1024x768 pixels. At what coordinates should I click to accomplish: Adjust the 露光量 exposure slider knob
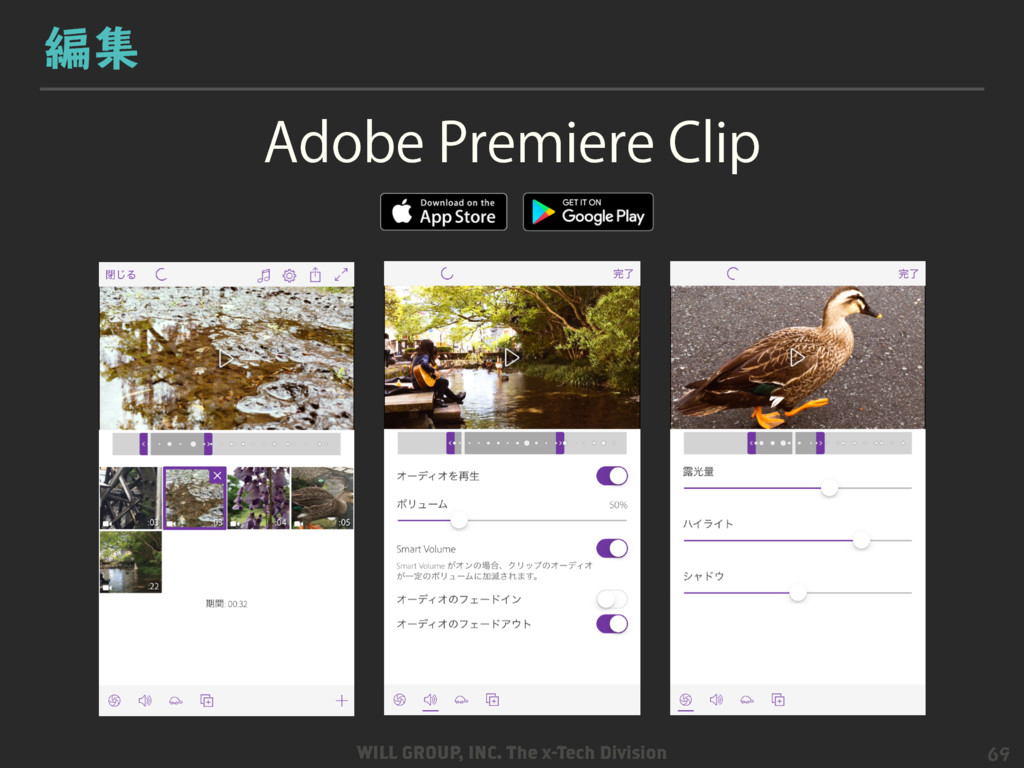(x=829, y=488)
